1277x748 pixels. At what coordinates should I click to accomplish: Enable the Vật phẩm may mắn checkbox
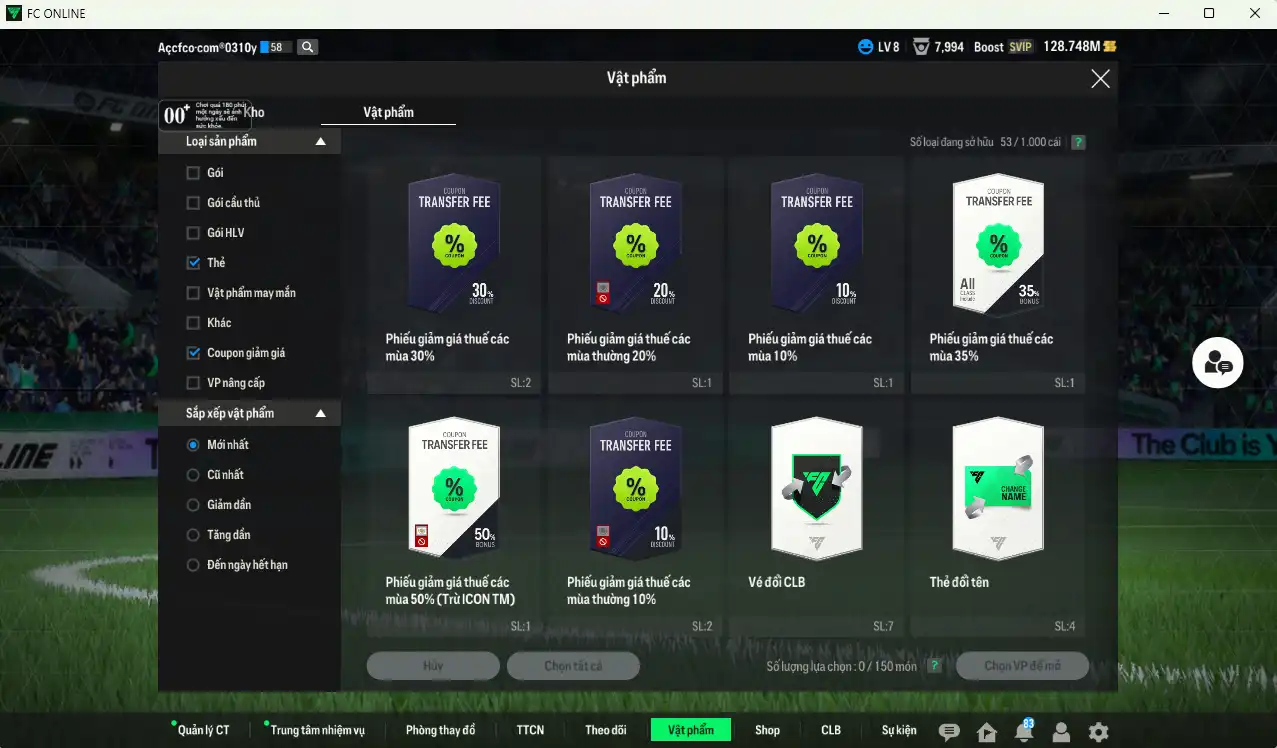(193, 293)
